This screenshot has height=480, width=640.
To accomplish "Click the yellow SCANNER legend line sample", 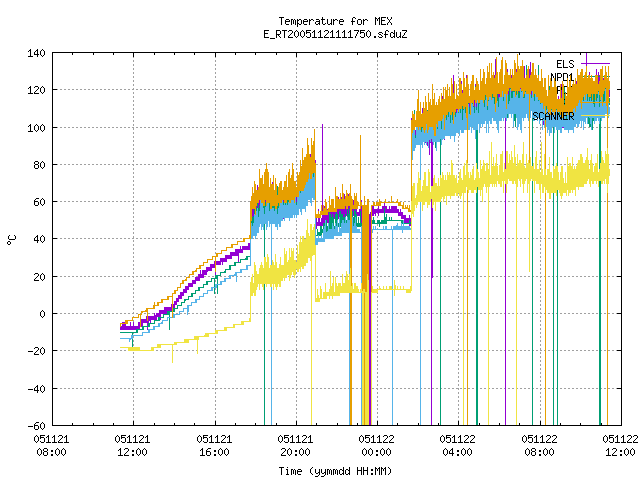I will [x=595, y=116].
